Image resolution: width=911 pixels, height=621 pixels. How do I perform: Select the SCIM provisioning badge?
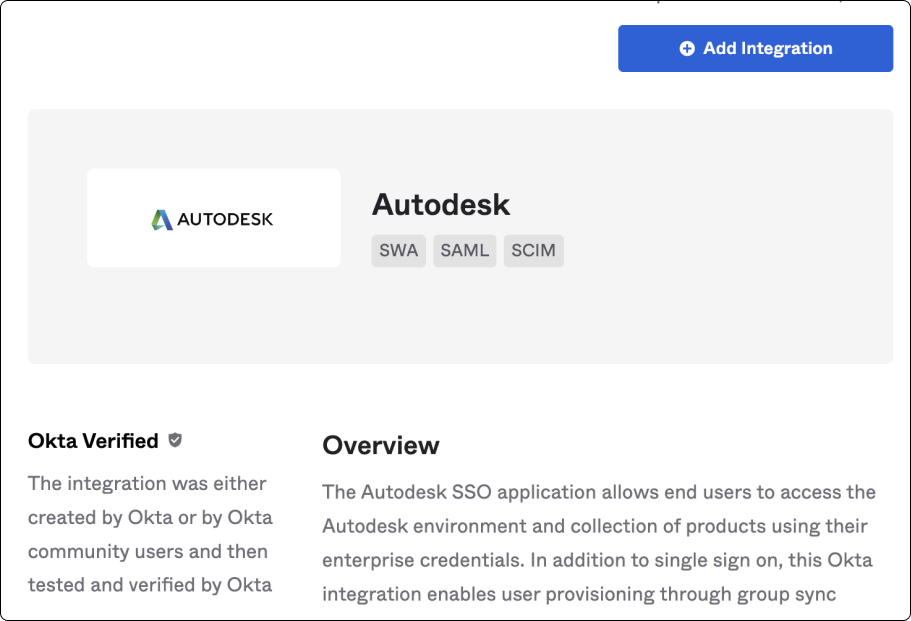click(x=533, y=251)
